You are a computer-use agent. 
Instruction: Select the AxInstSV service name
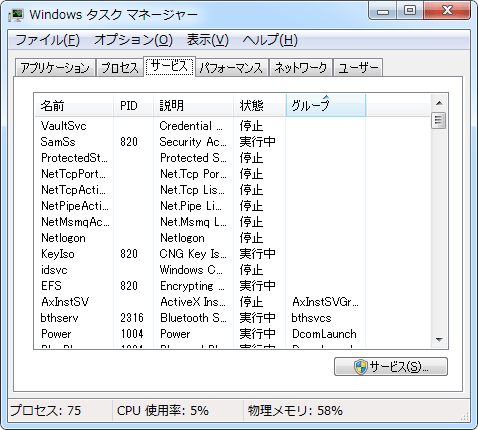pos(65,302)
